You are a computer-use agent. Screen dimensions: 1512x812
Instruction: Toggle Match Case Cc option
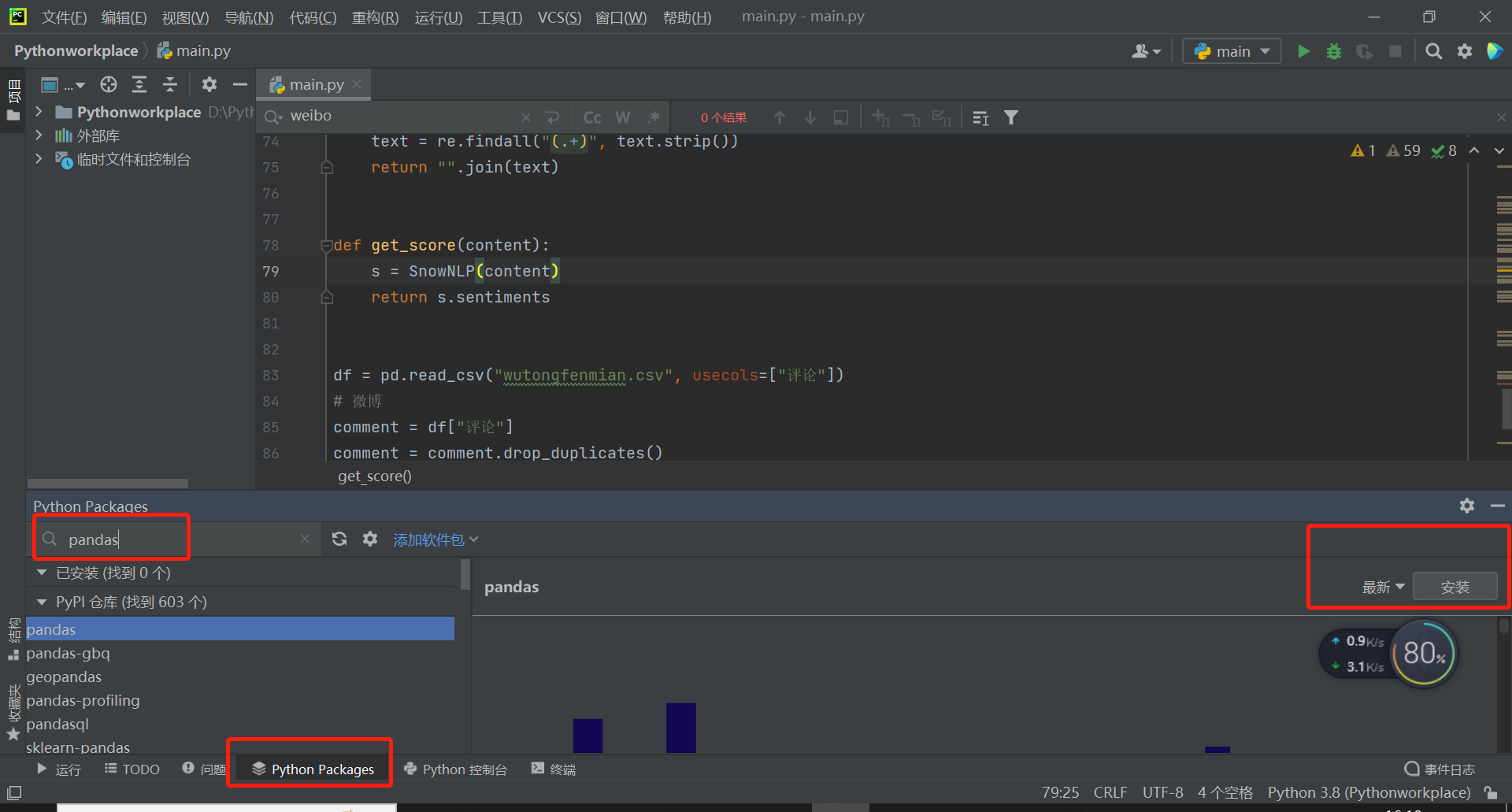pos(592,117)
